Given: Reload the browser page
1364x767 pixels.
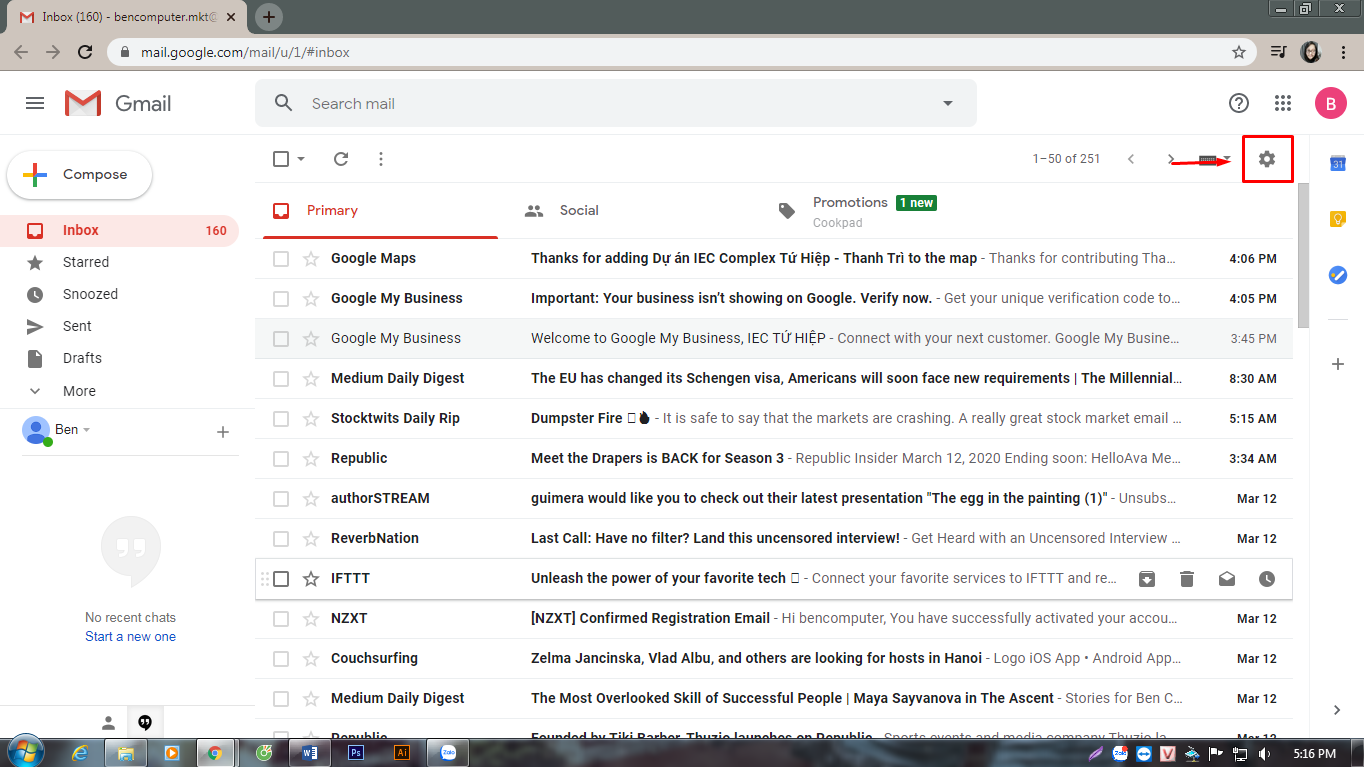Looking at the screenshot, I should point(85,52).
